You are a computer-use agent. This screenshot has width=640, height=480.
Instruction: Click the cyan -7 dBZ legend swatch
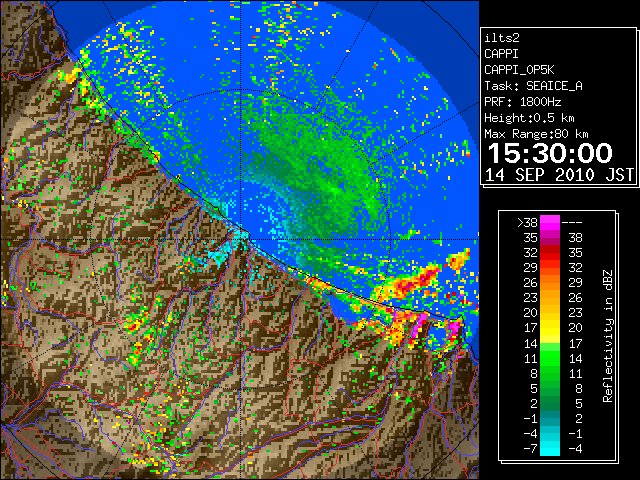550,448
